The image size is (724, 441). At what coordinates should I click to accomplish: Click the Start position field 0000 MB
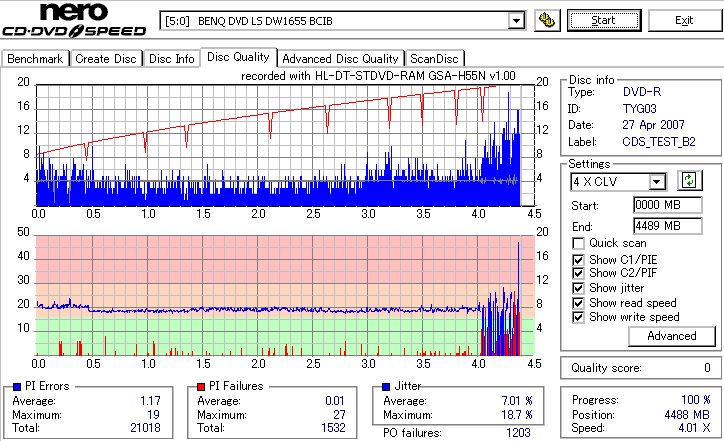[668, 205]
